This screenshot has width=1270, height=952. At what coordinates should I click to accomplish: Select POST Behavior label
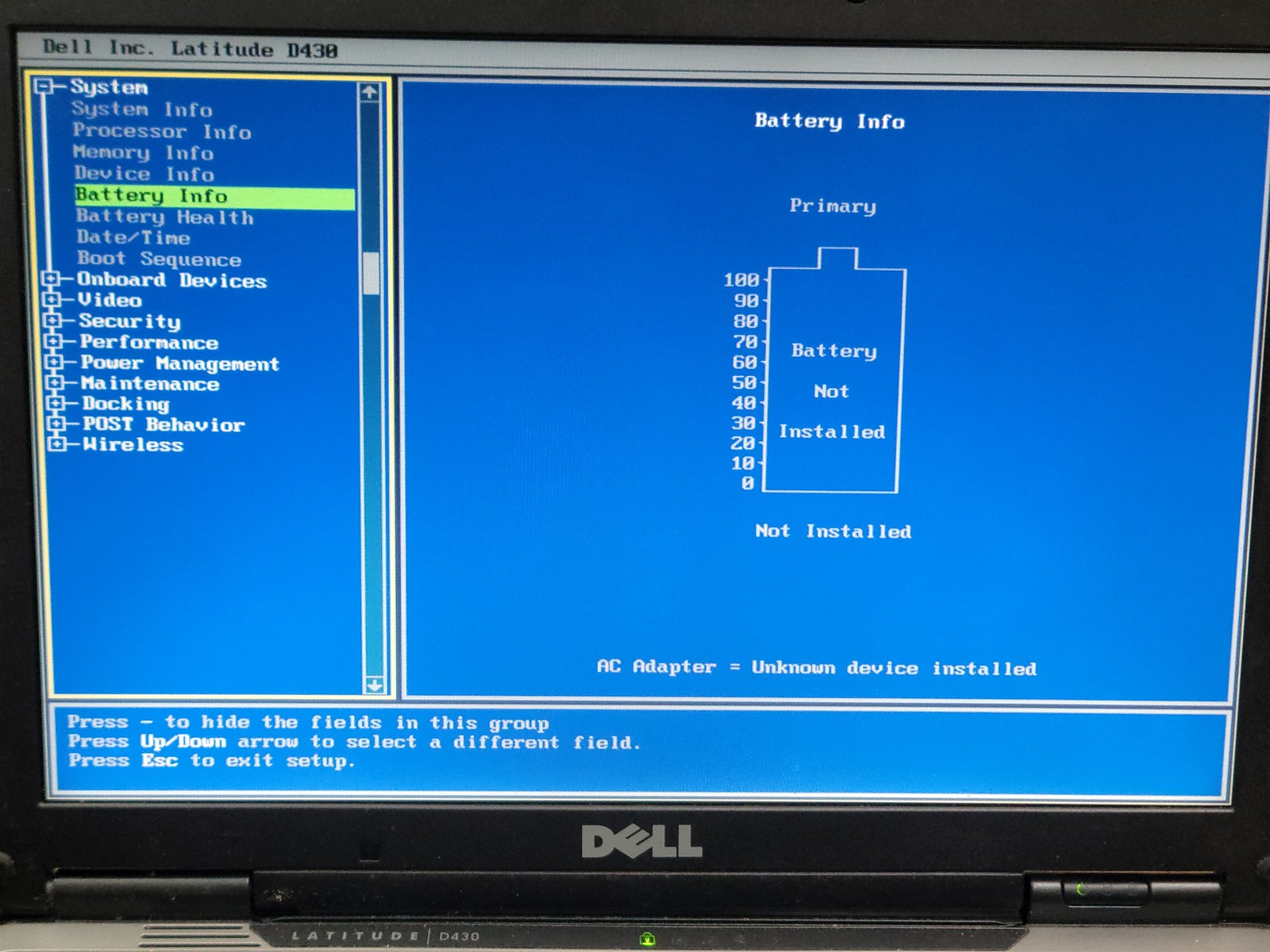tap(164, 424)
